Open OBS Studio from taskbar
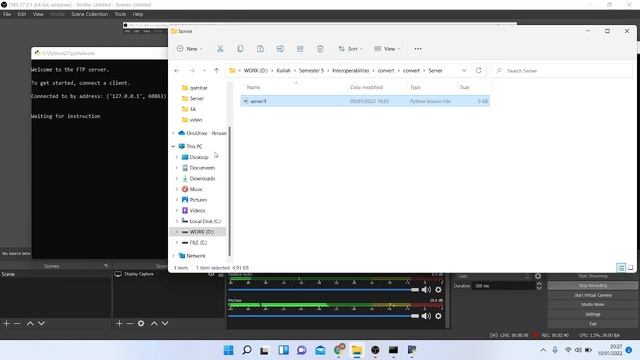 [375, 350]
